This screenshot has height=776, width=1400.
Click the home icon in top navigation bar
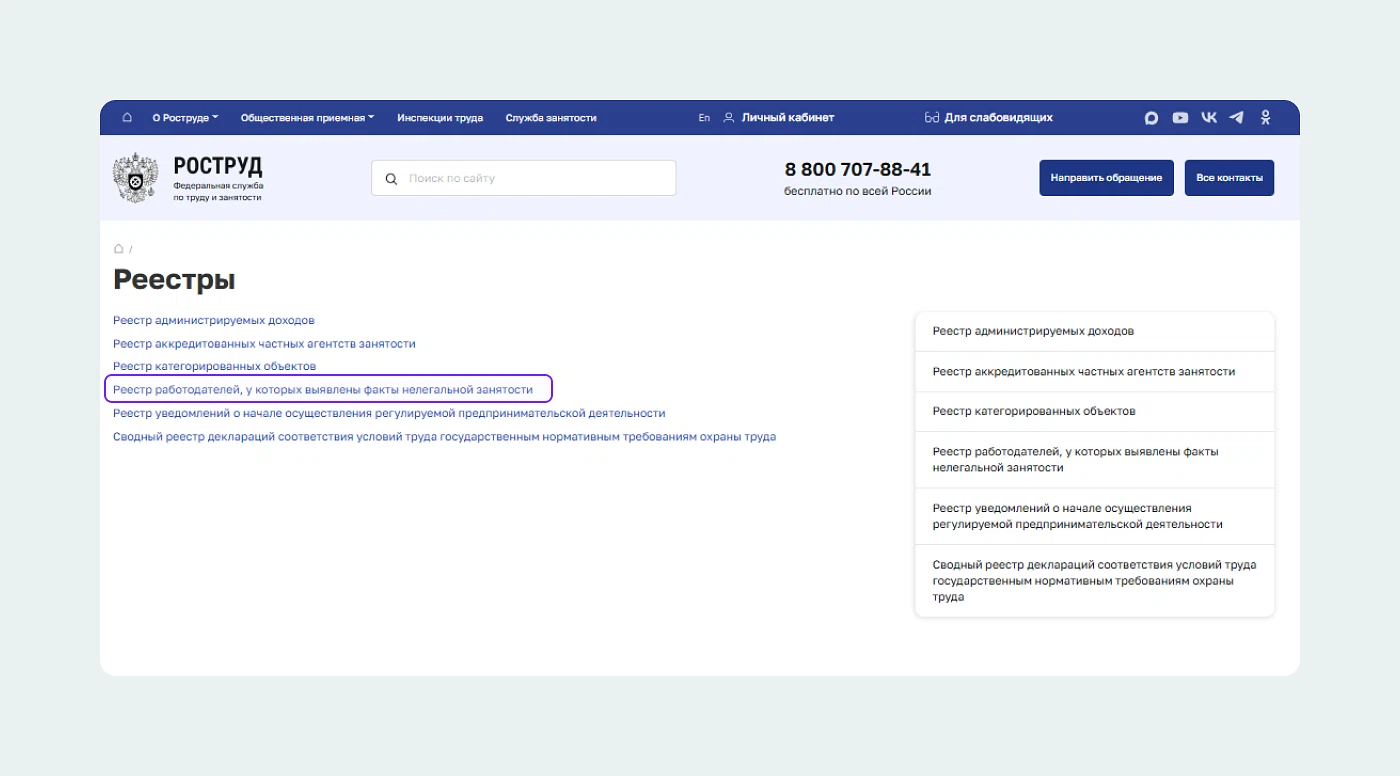(x=127, y=117)
